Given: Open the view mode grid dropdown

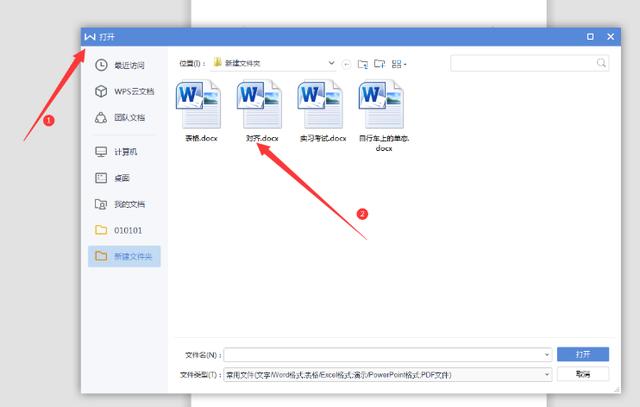Looking at the screenshot, I should (399, 64).
